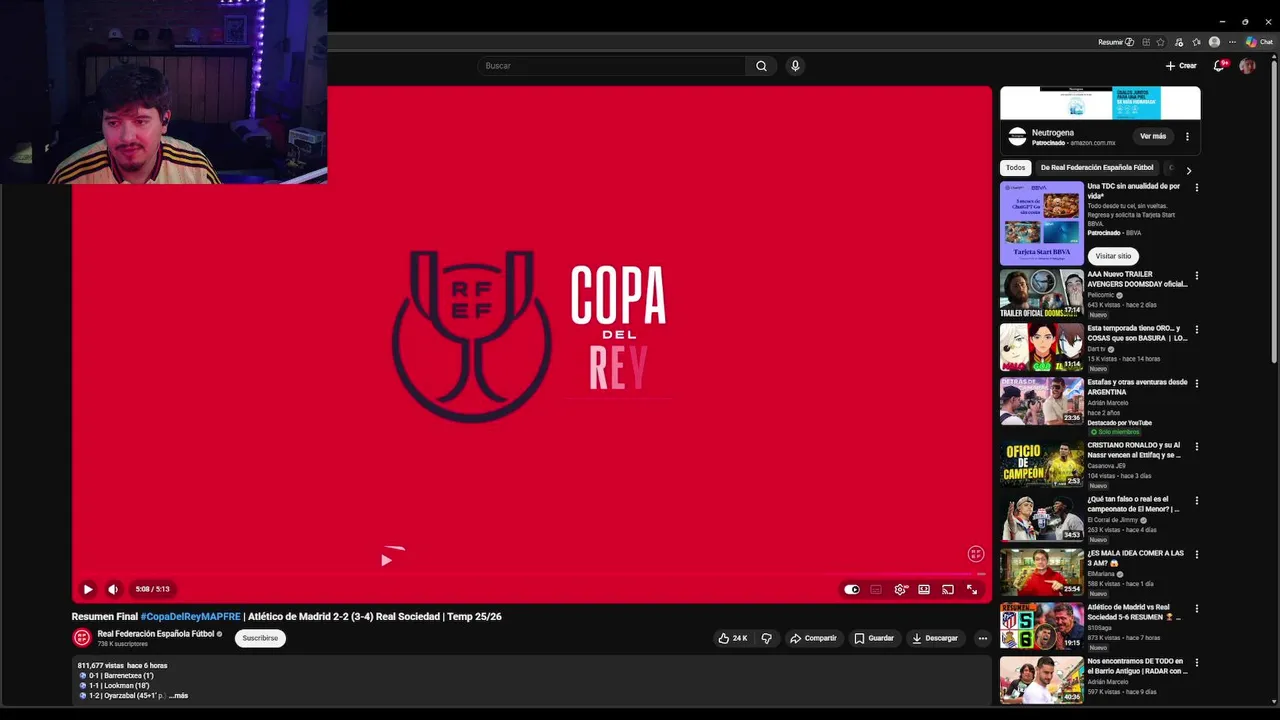
Task: Open Atlético de Madrid vs Real Sociedad RESUMEN video
Action: (x=1042, y=626)
